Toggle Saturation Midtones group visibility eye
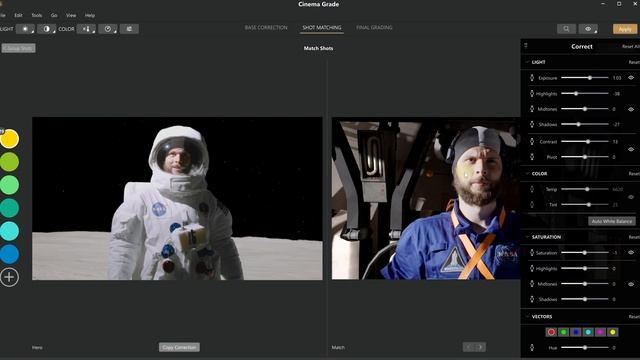This screenshot has width=640, height=360. [631, 284]
